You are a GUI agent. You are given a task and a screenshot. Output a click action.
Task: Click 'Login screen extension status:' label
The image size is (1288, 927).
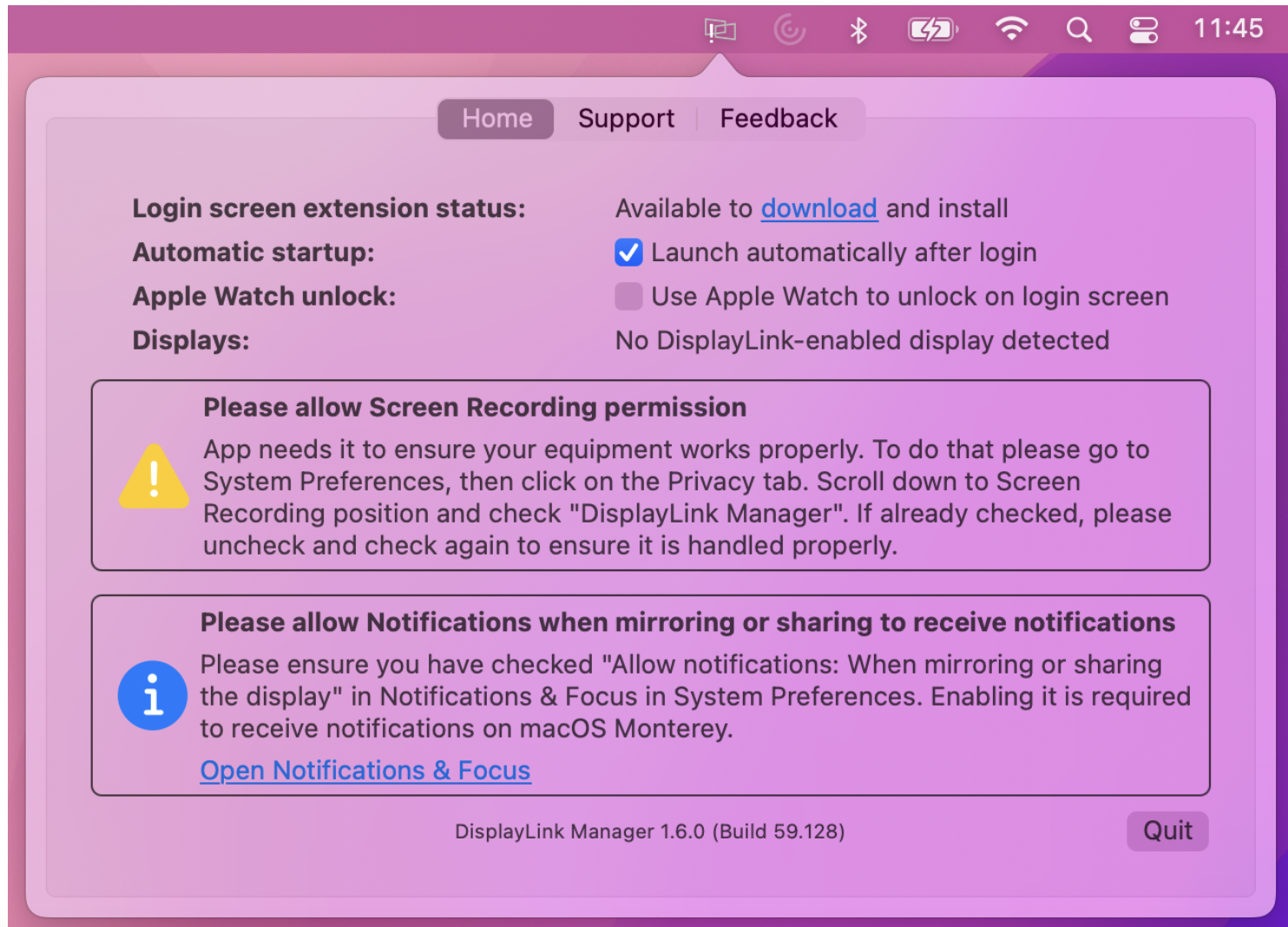[329, 208]
